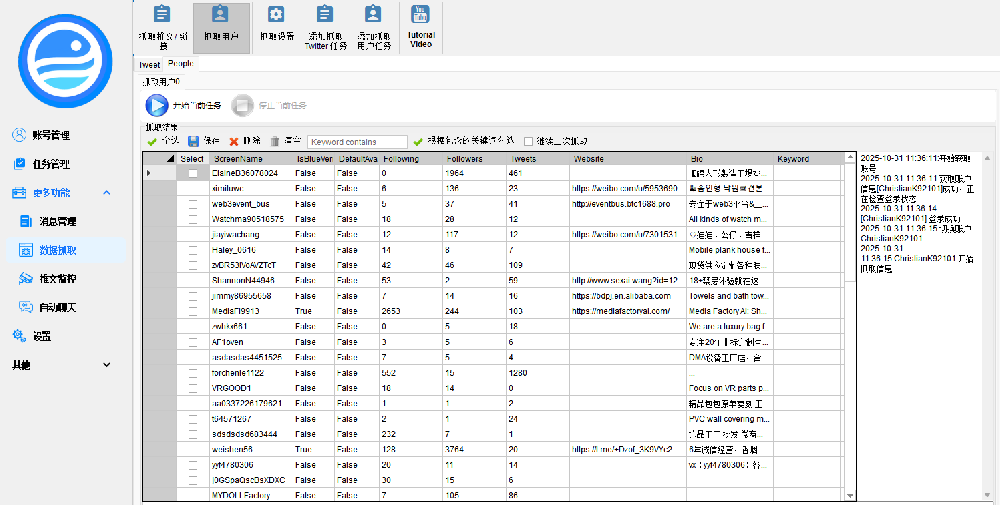
Task: Click the floppy disk save icon
Action: coord(194,142)
